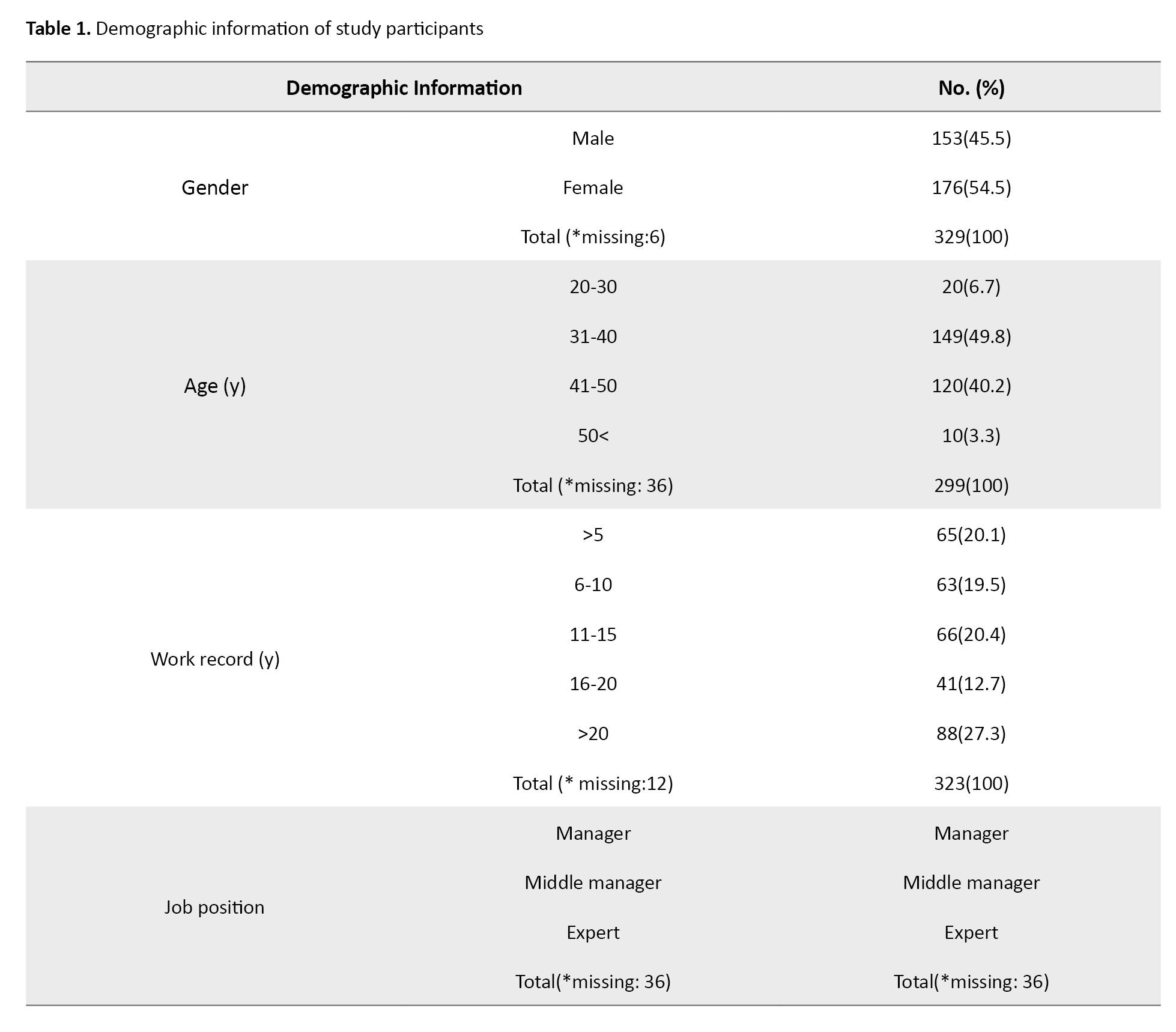Click the value 299(100) age total
1176x1032 pixels.
pyautogui.click(x=971, y=485)
